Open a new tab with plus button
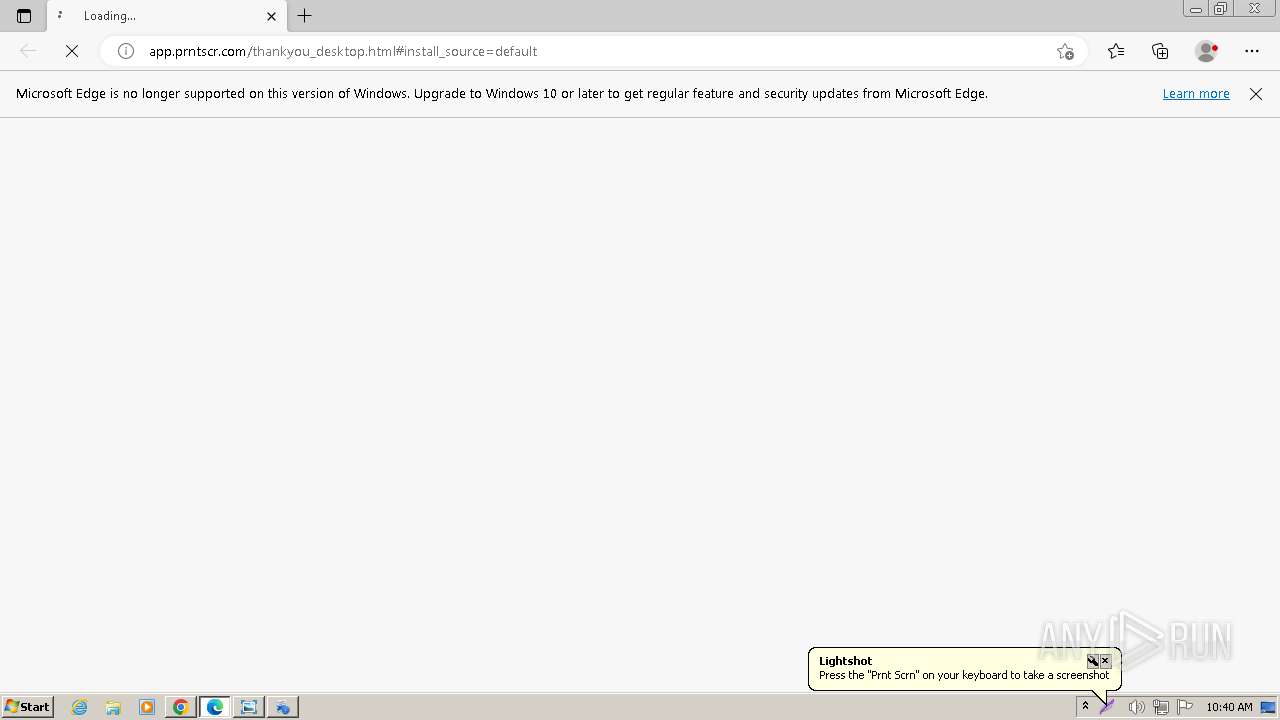 (x=305, y=16)
